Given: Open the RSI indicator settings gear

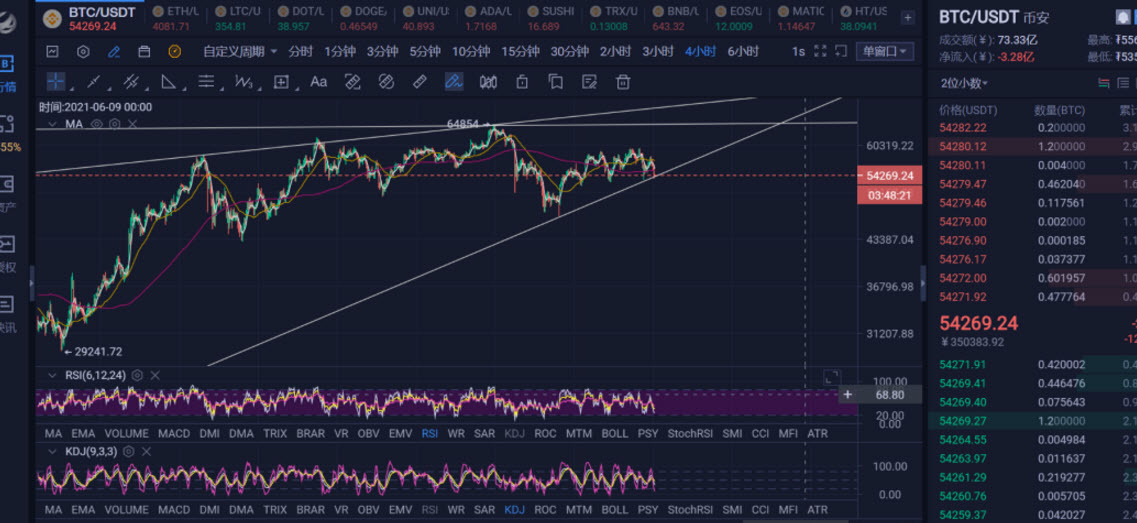Looking at the screenshot, I should click(137, 375).
